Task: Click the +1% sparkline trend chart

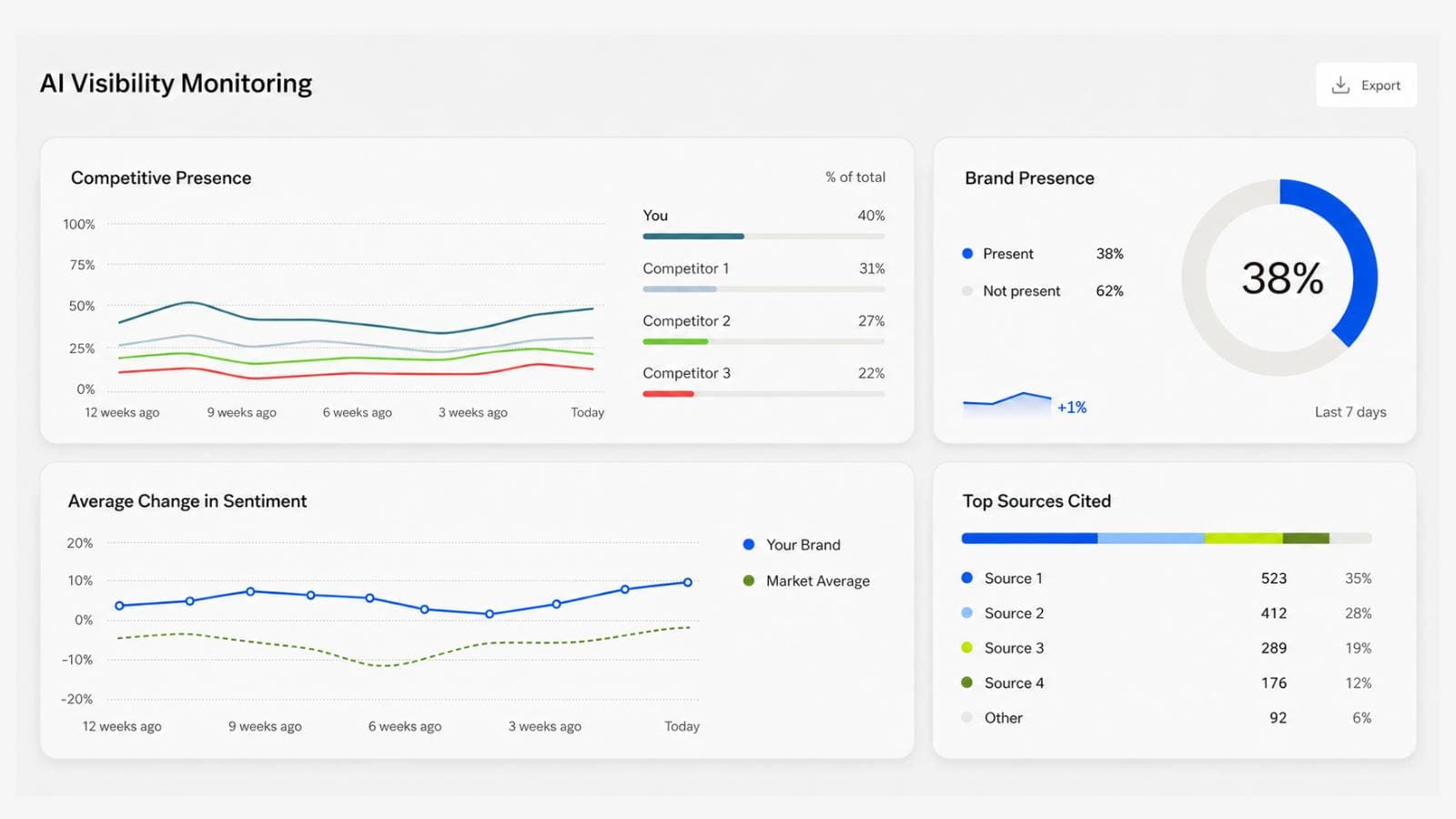Action: coord(1006,405)
